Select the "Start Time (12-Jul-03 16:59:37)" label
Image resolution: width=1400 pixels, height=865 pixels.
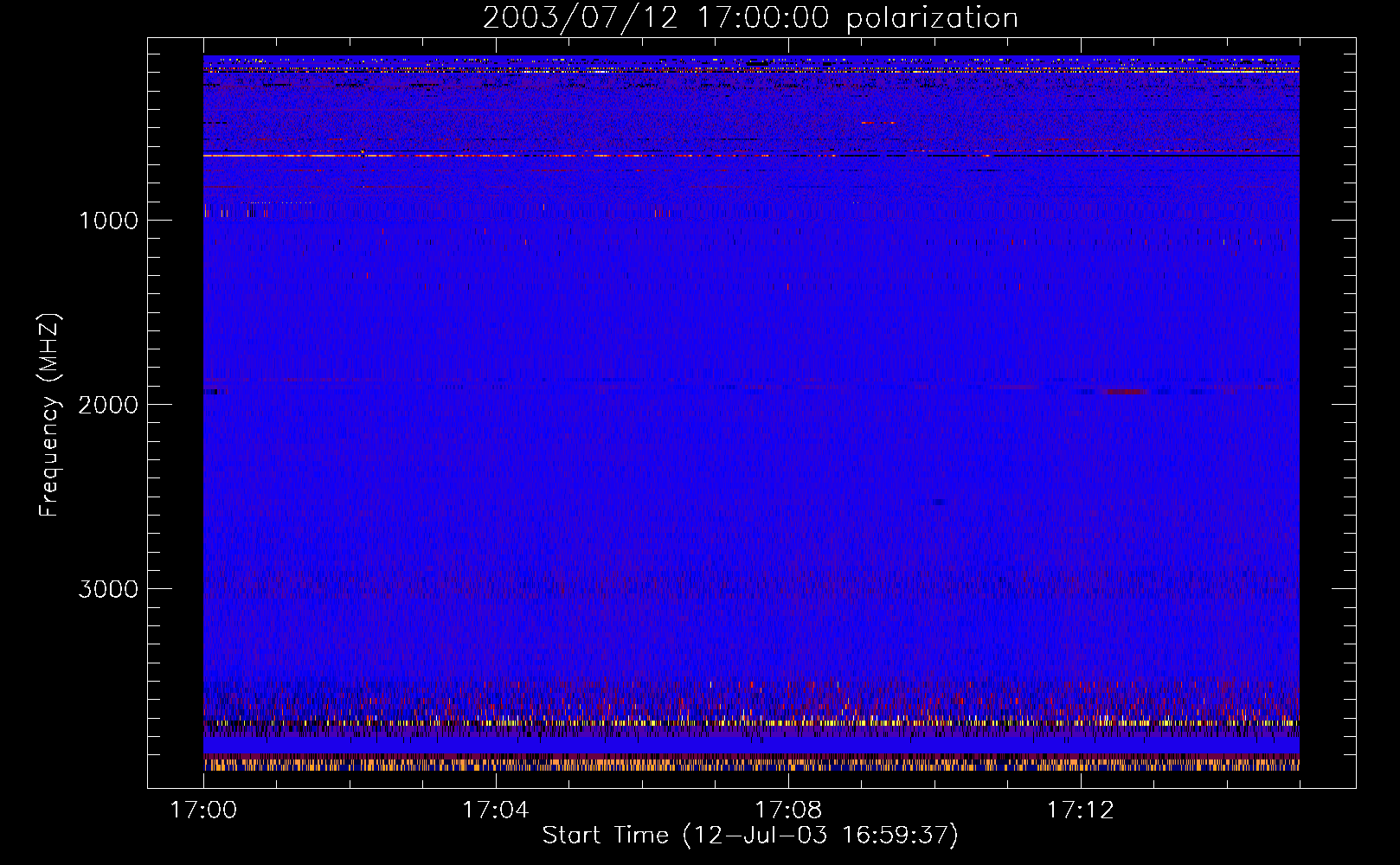click(x=750, y=836)
